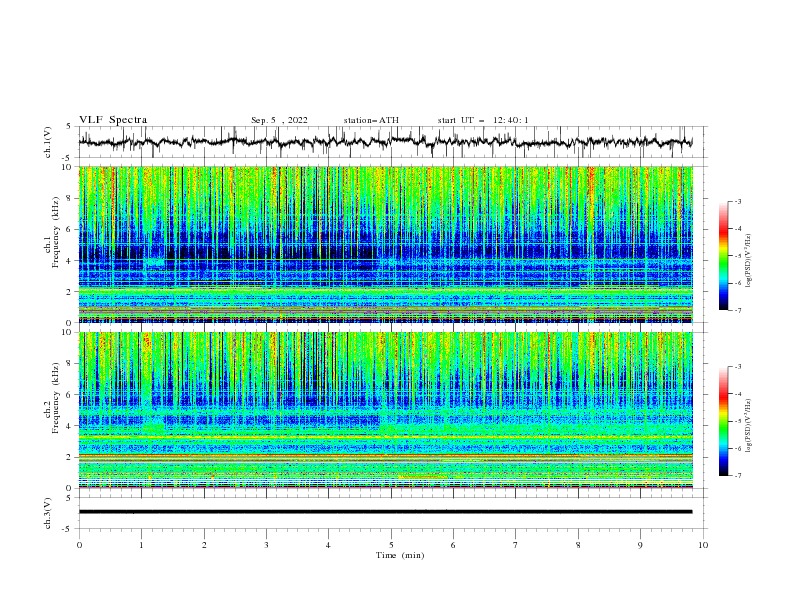Click upper color bar tick "-3"
The height and width of the screenshot is (612, 792).
click(738, 201)
